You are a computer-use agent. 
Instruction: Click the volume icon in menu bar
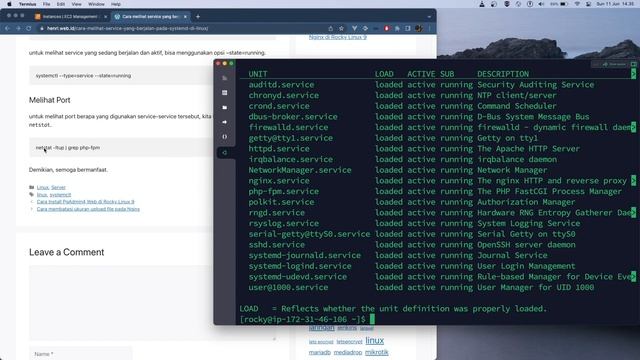tap(541, 4)
